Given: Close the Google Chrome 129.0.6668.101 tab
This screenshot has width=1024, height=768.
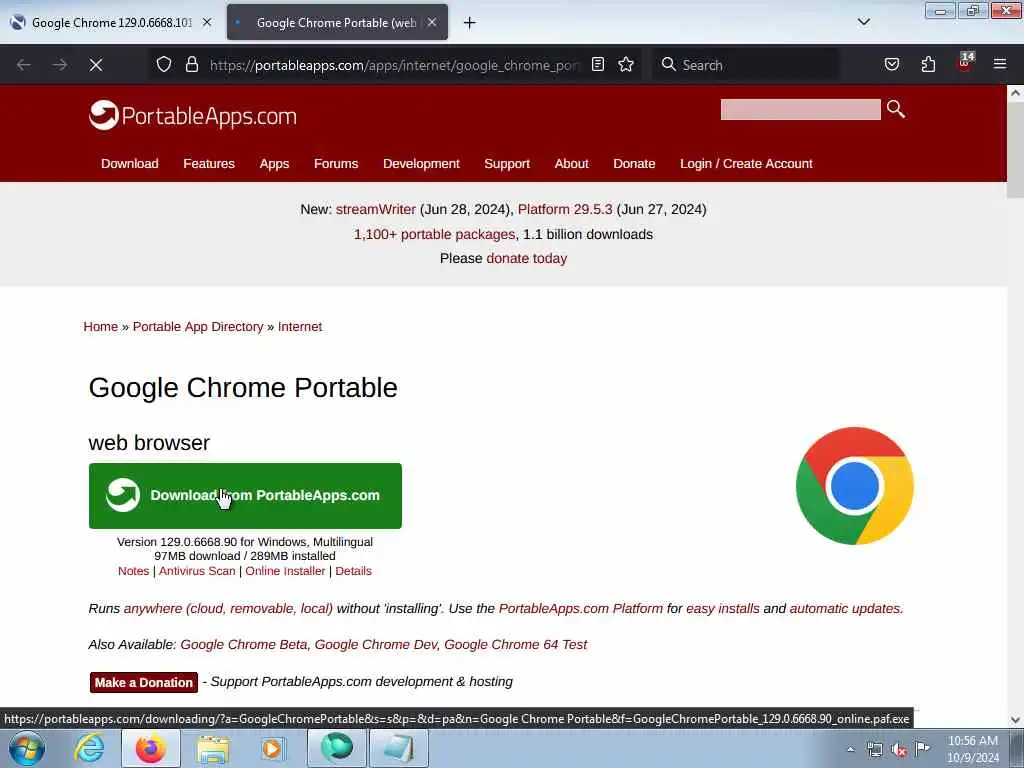Looking at the screenshot, I should click(x=207, y=22).
